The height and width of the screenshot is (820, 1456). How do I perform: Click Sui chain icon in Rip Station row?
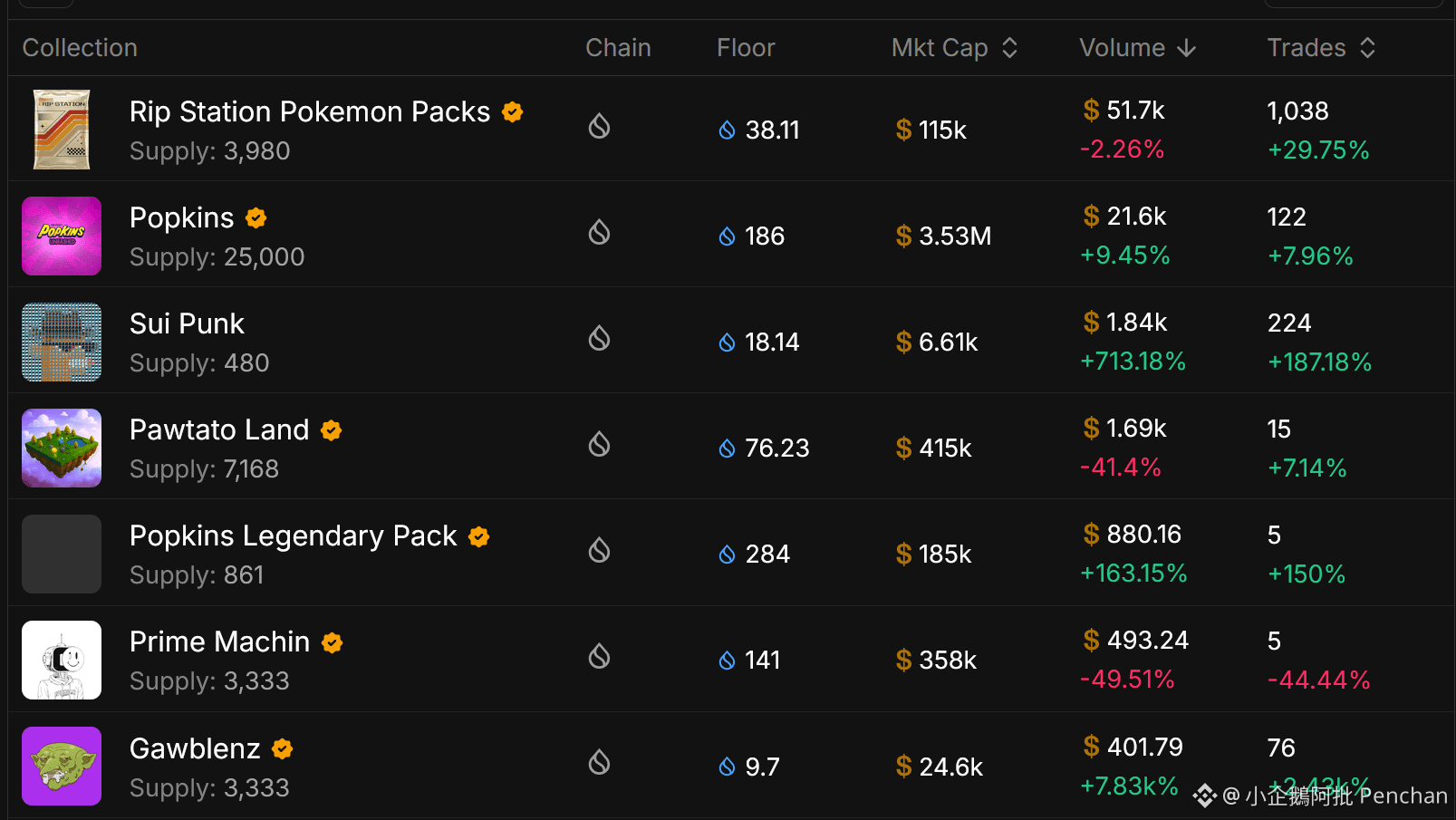599,126
